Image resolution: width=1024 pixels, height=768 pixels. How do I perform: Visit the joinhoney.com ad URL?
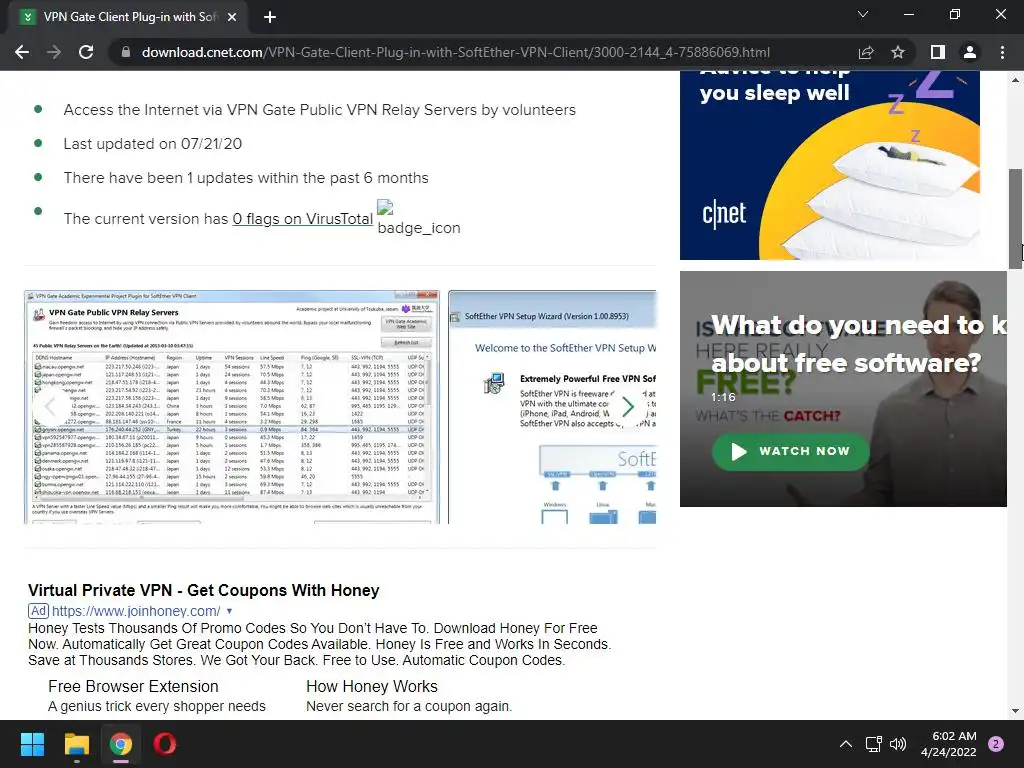(x=136, y=611)
